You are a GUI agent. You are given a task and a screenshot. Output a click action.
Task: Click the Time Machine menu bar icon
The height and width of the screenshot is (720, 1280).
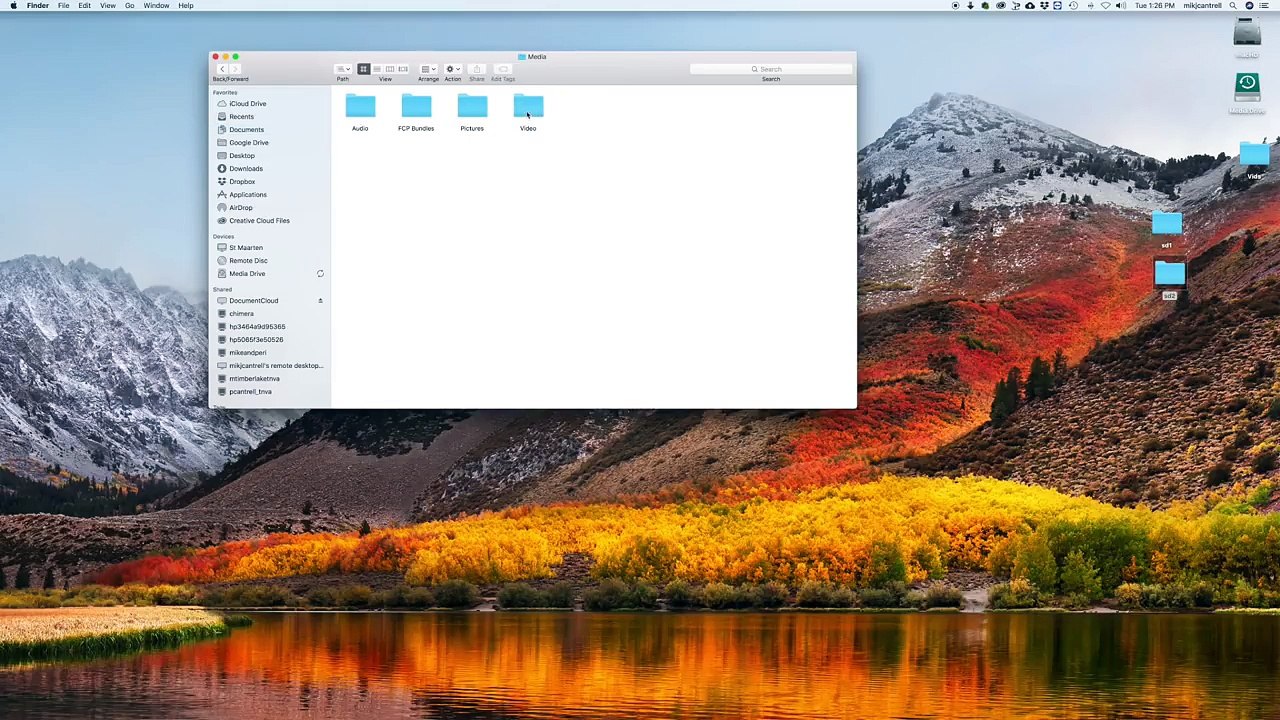[x=1074, y=6]
